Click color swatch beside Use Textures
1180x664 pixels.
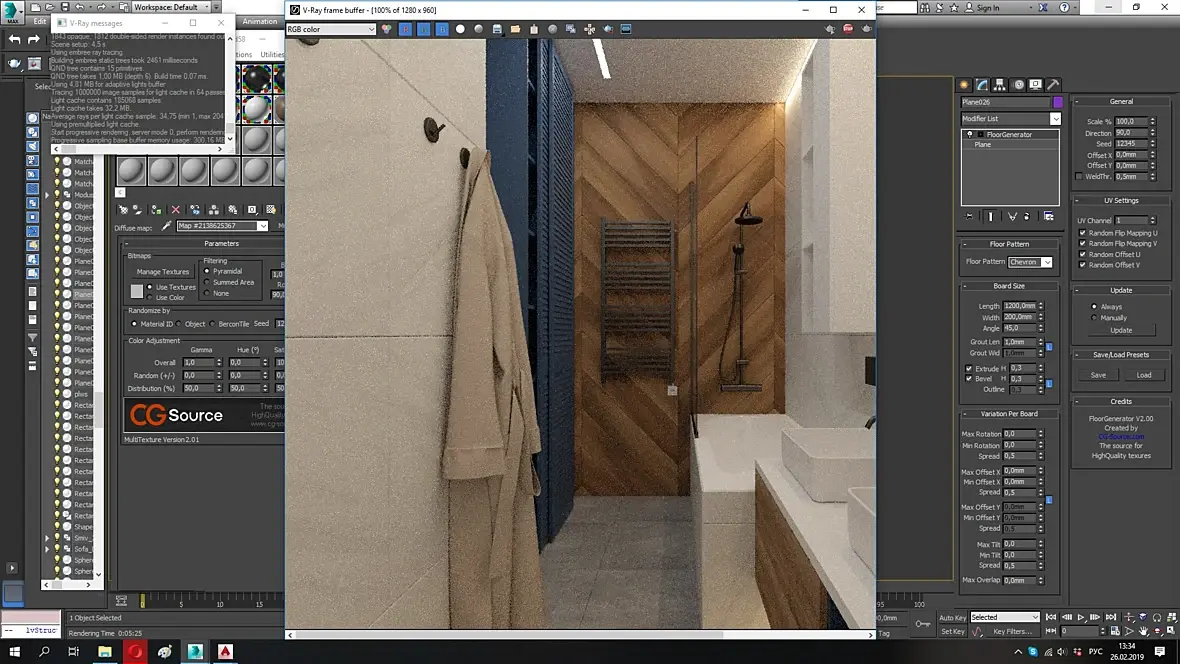click(136, 291)
